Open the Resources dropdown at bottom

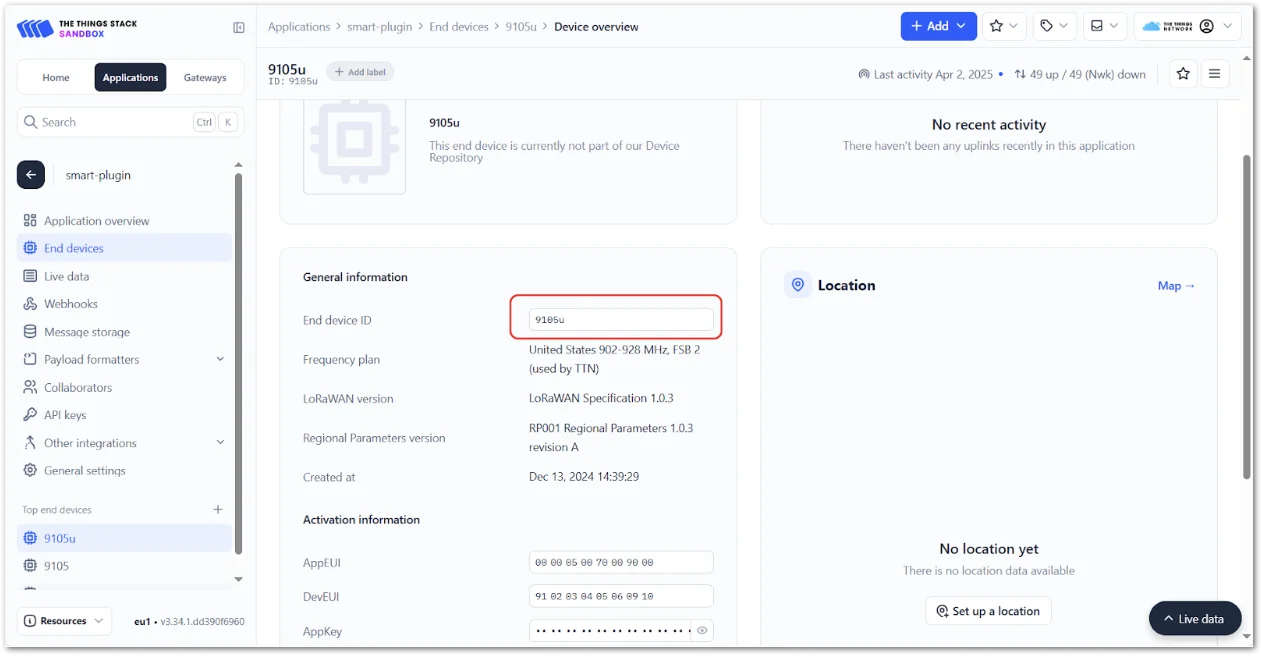[63, 621]
